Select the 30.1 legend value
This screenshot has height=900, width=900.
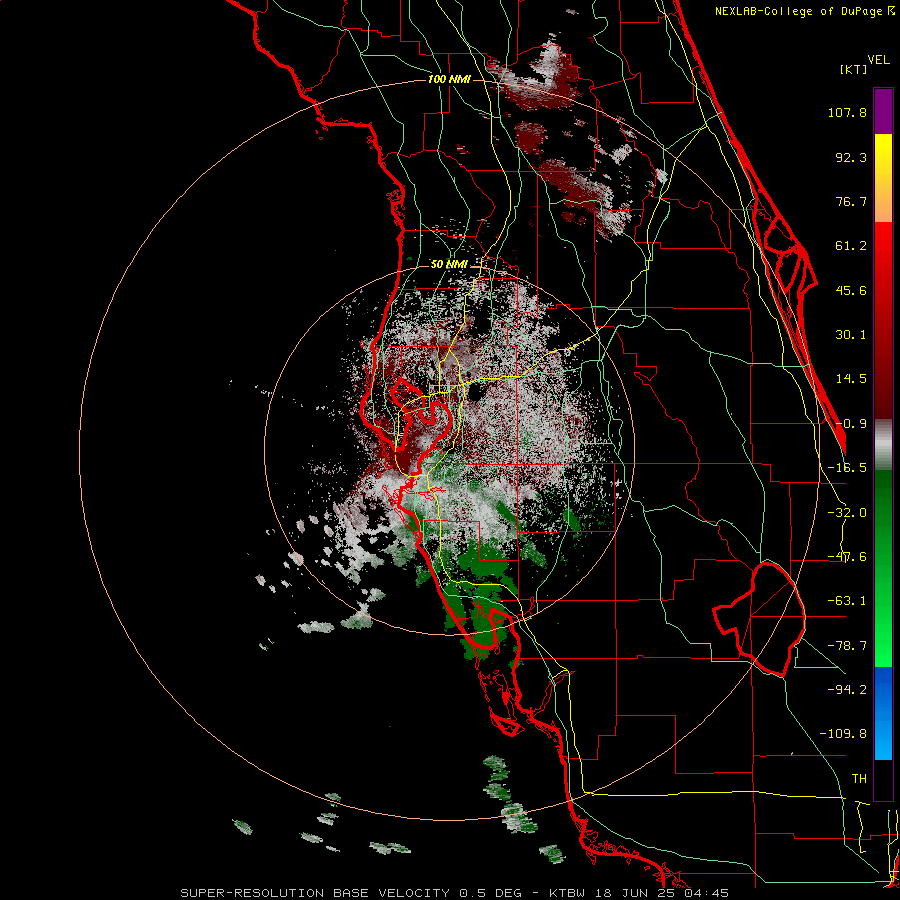click(851, 335)
